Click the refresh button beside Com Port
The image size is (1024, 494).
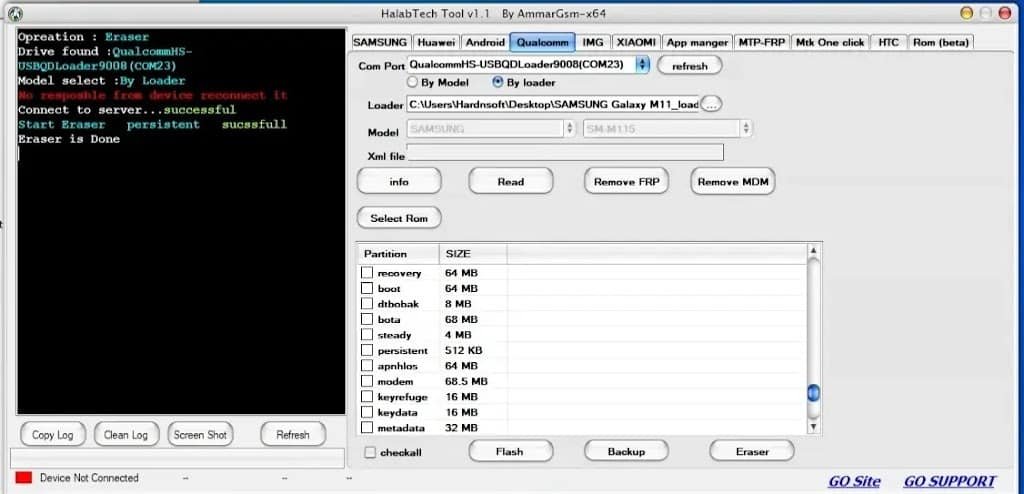690,65
